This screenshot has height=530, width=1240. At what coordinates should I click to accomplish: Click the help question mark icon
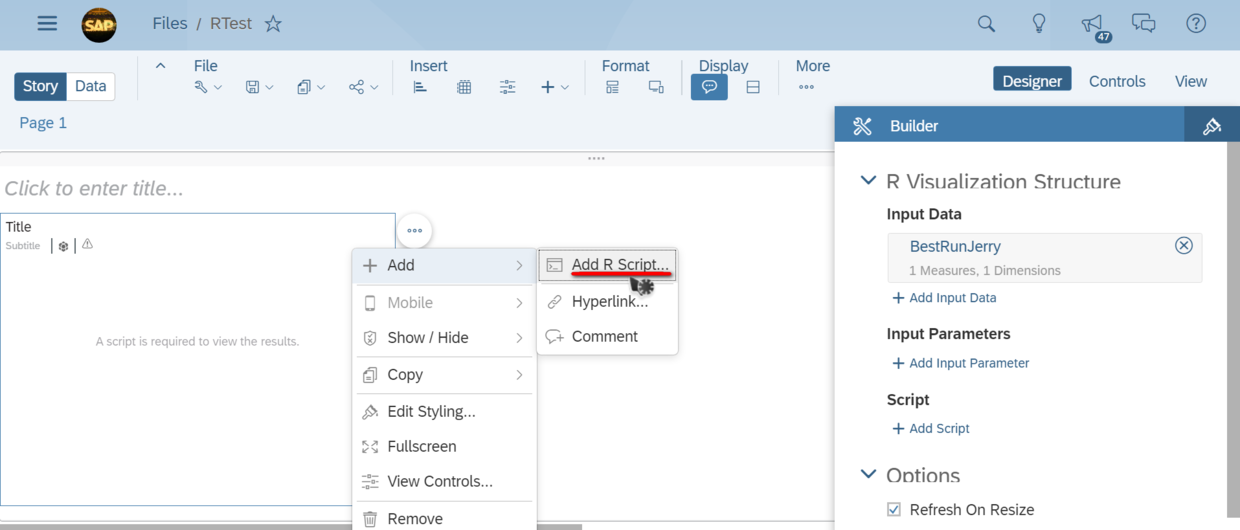(x=1196, y=24)
